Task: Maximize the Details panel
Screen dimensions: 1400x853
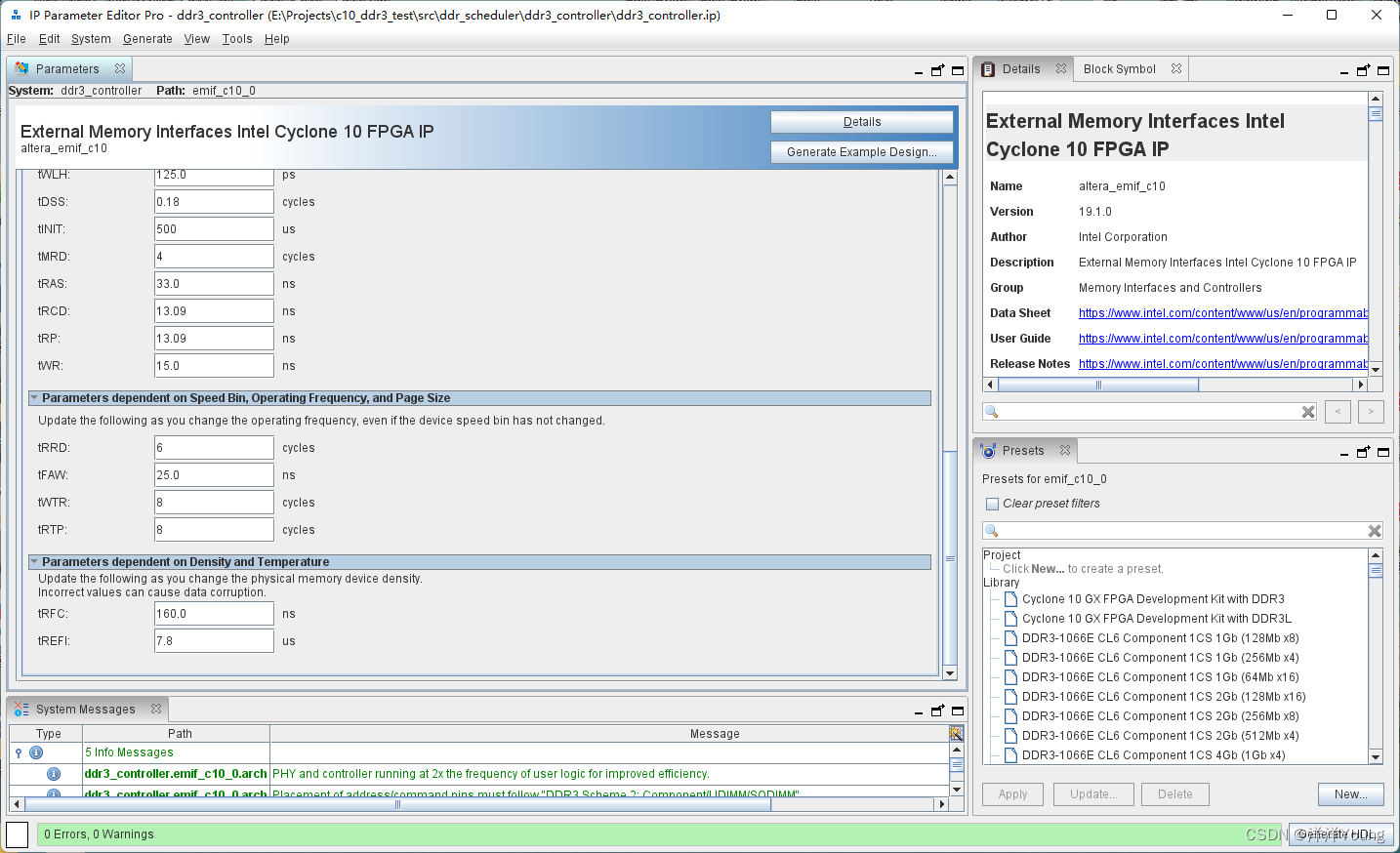Action: [x=1383, y=70]
